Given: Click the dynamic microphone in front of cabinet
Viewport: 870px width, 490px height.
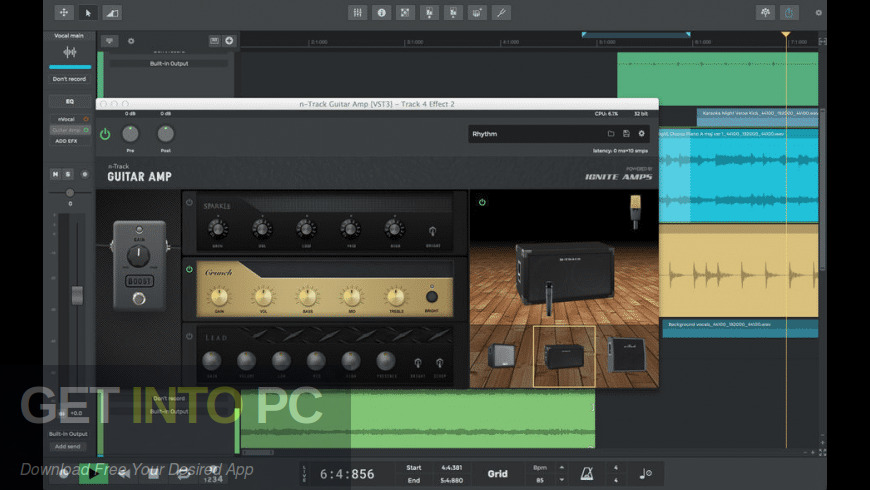Looking at the screenshot, I should coord(549,299).
